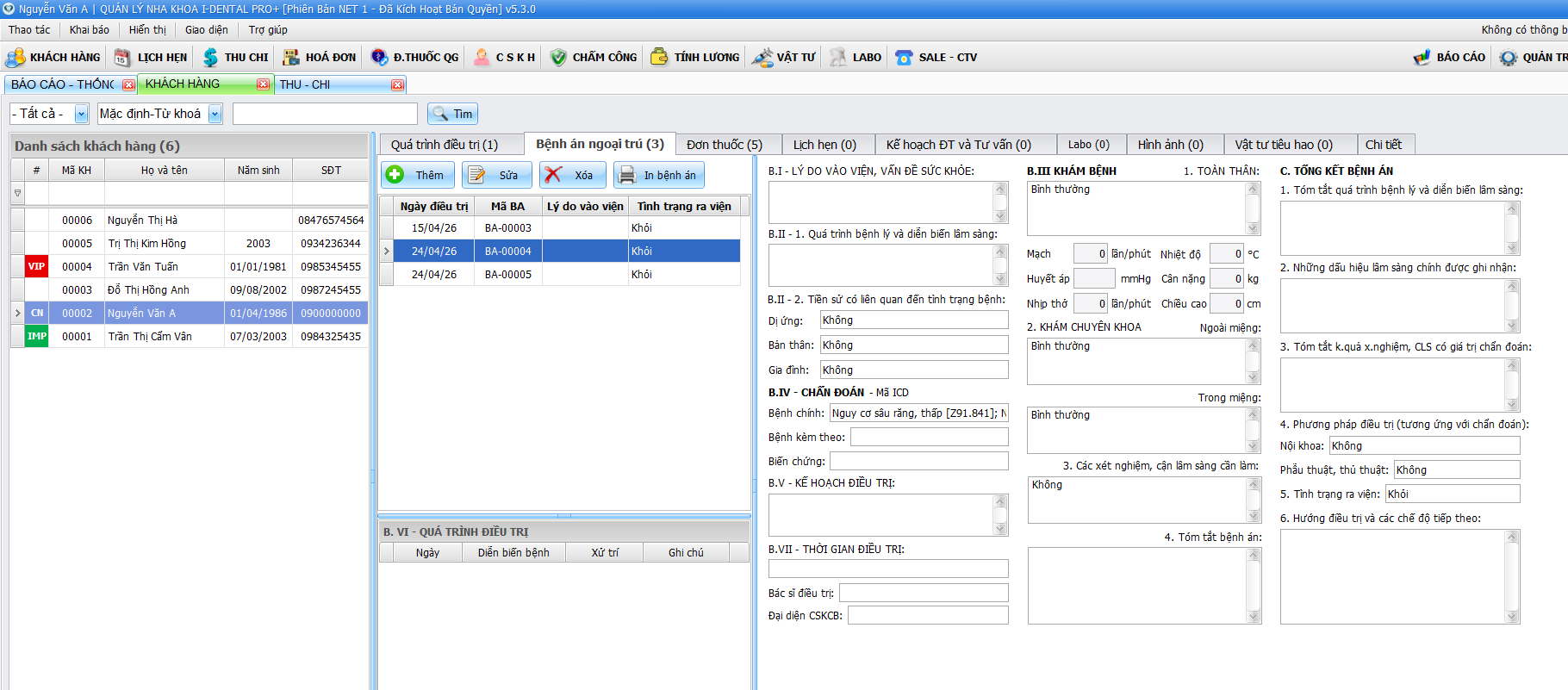Viewport: 1568px width, 690px height.
Task: Click the Nhiệt độ temperature field
Action: tap(1227, 254)
